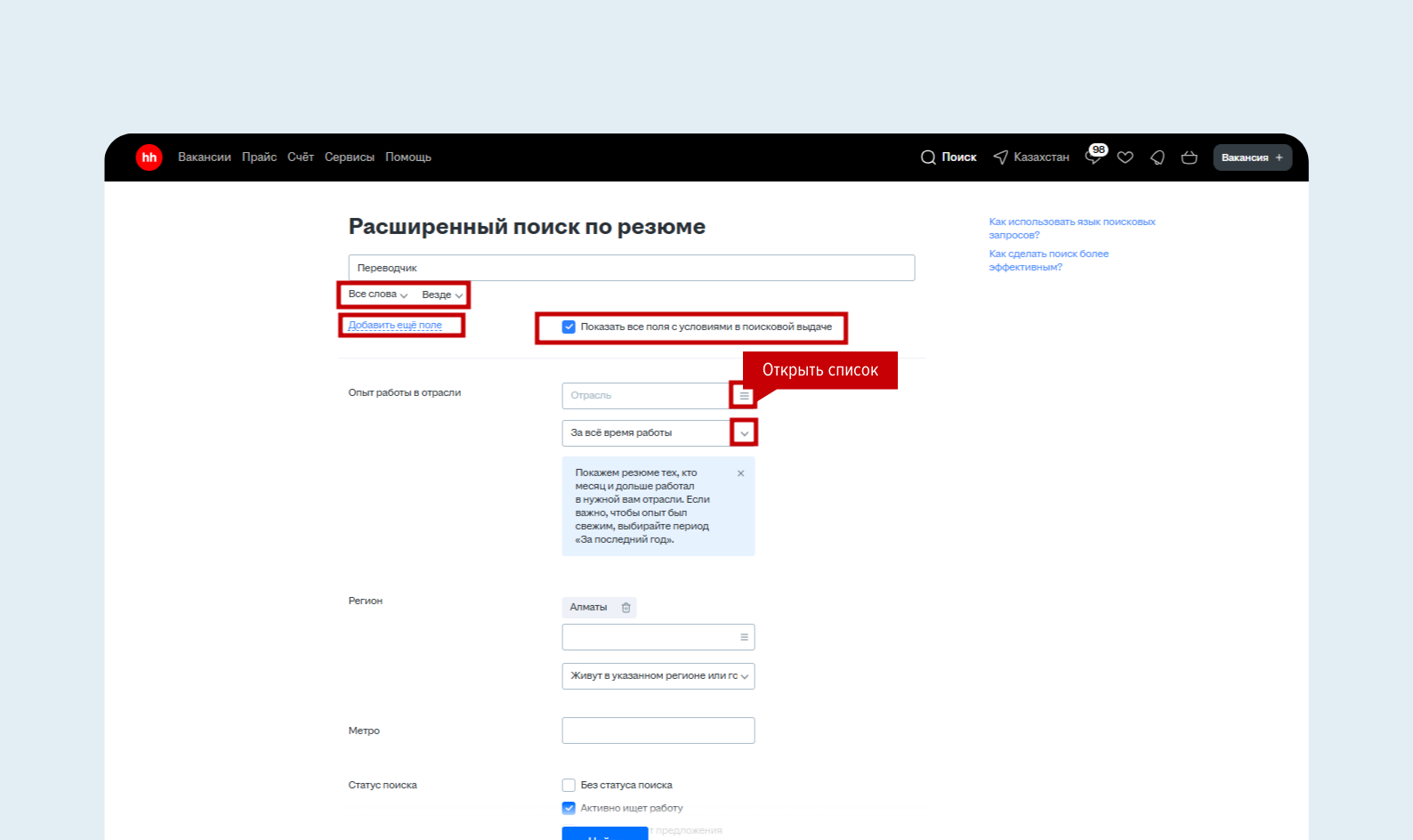Click Добавить ещё поле link

click(395, 326)
